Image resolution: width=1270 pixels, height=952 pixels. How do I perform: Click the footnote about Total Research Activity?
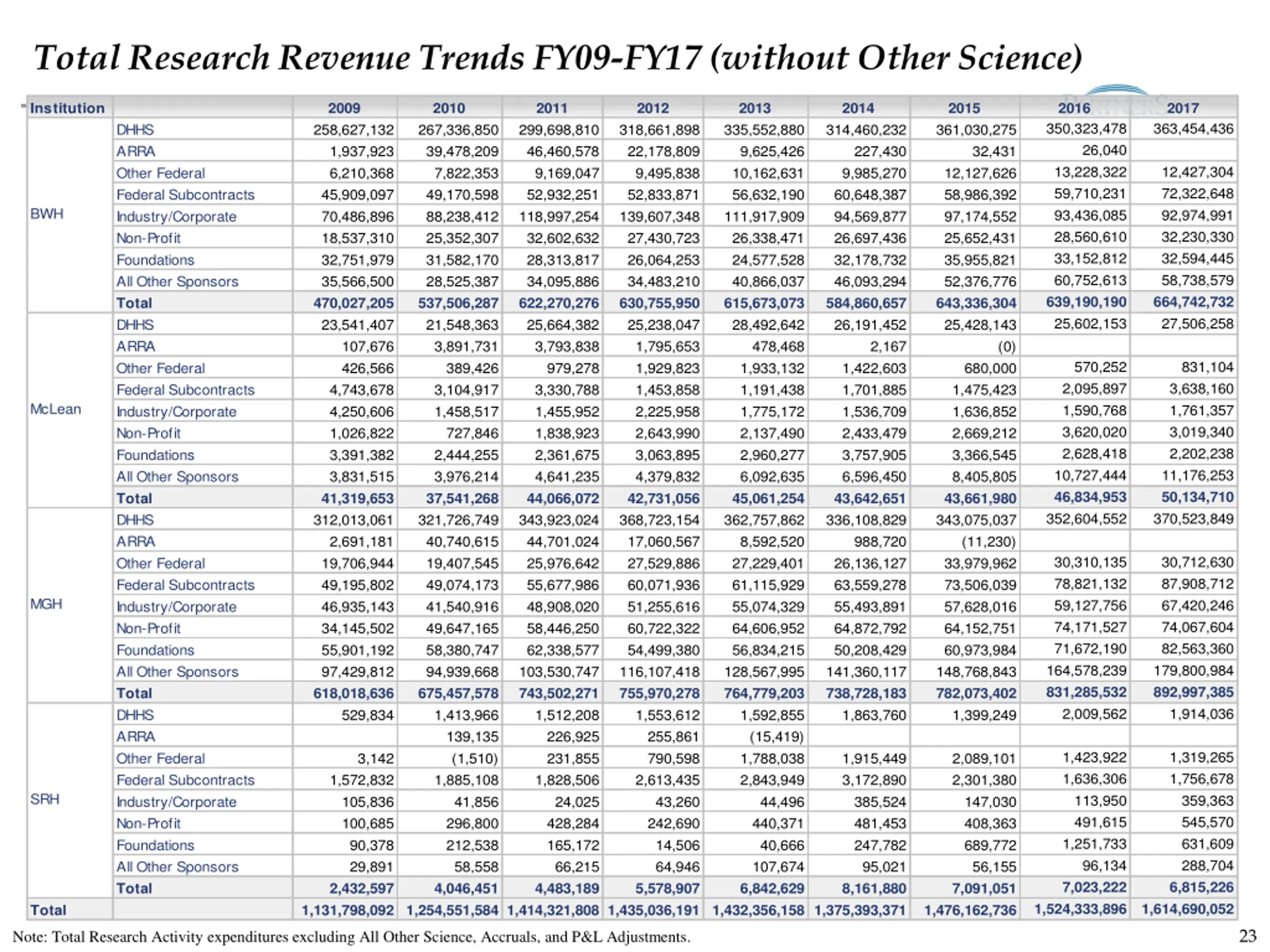[x=351, y=937]
